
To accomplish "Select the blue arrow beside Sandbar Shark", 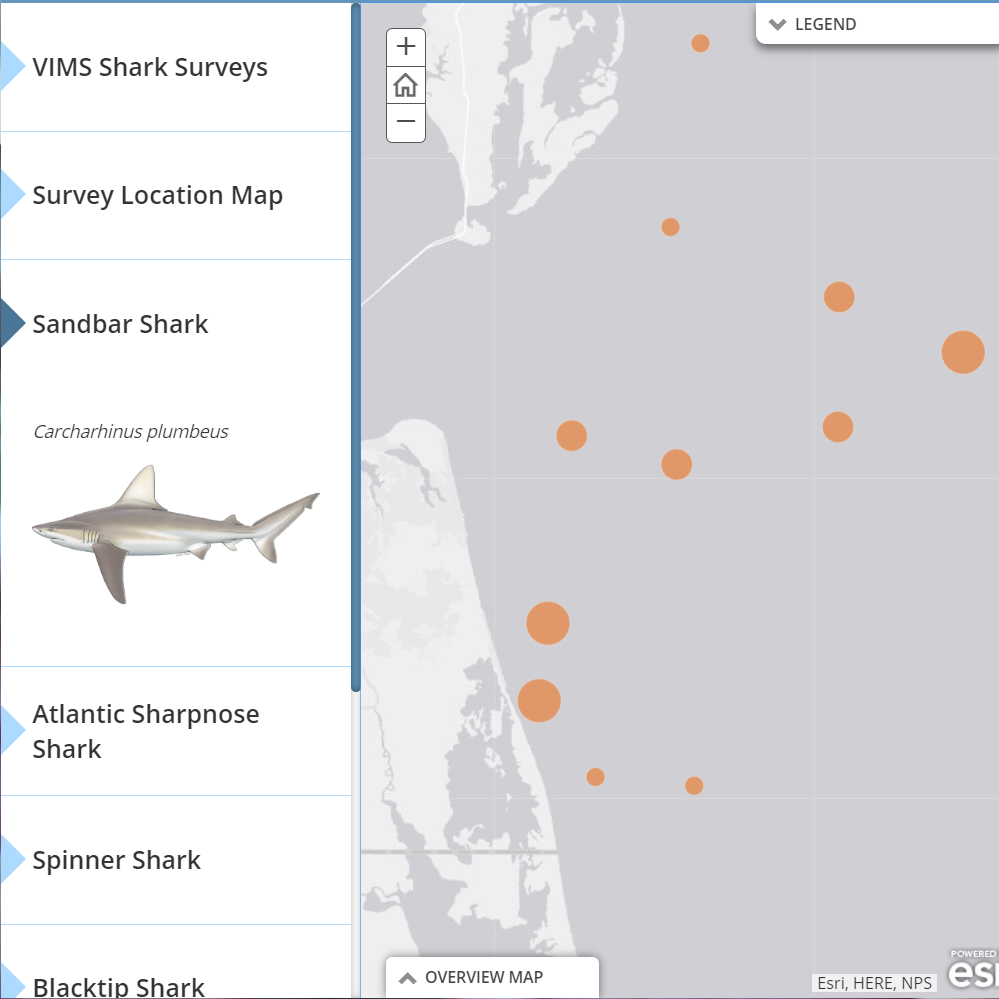I will [x=8, y=324].
